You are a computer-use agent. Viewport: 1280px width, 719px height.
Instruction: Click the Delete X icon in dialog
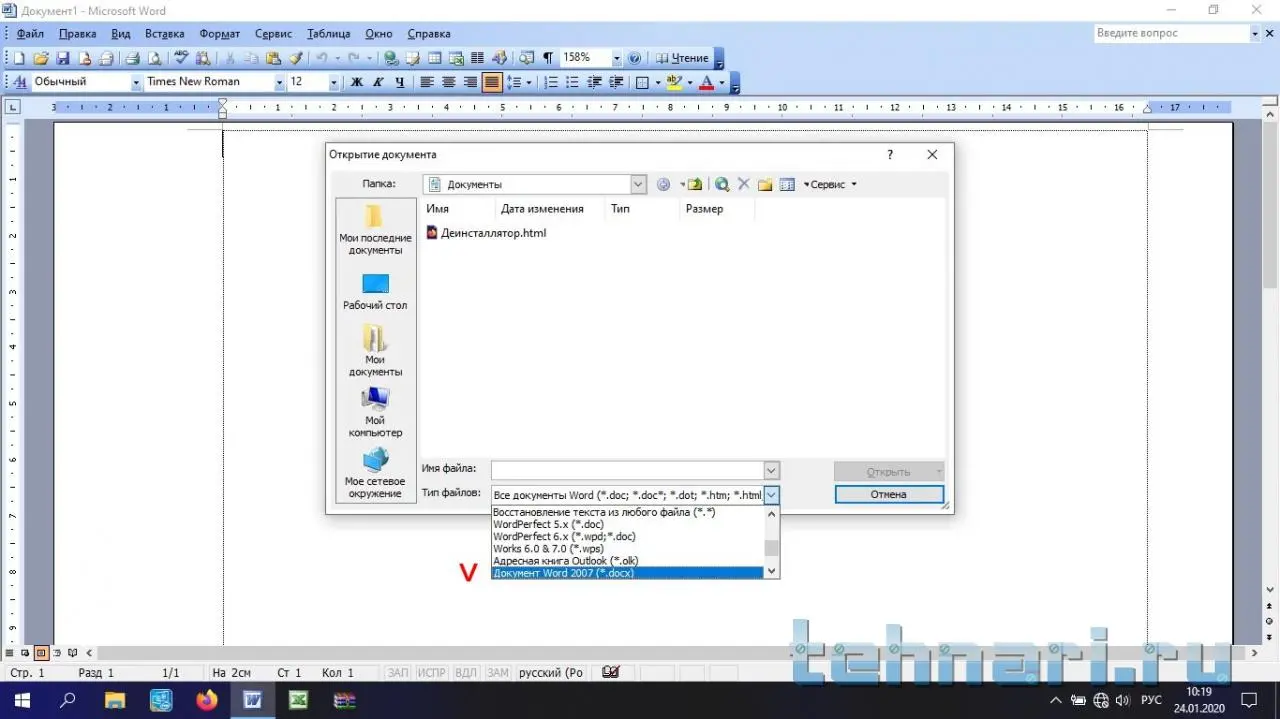[743, 184]
